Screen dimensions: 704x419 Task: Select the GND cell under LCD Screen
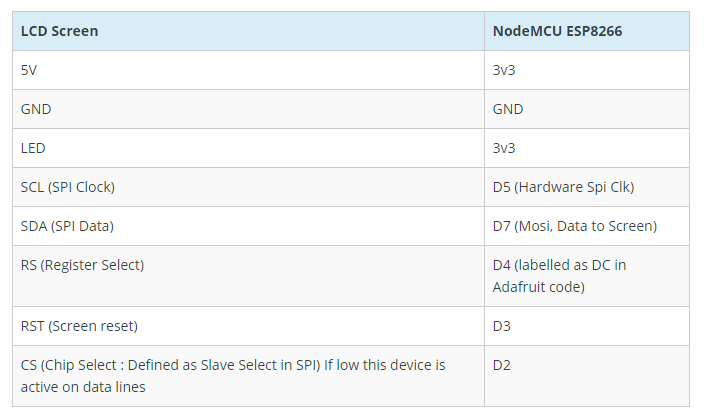[x=248, y=109]
